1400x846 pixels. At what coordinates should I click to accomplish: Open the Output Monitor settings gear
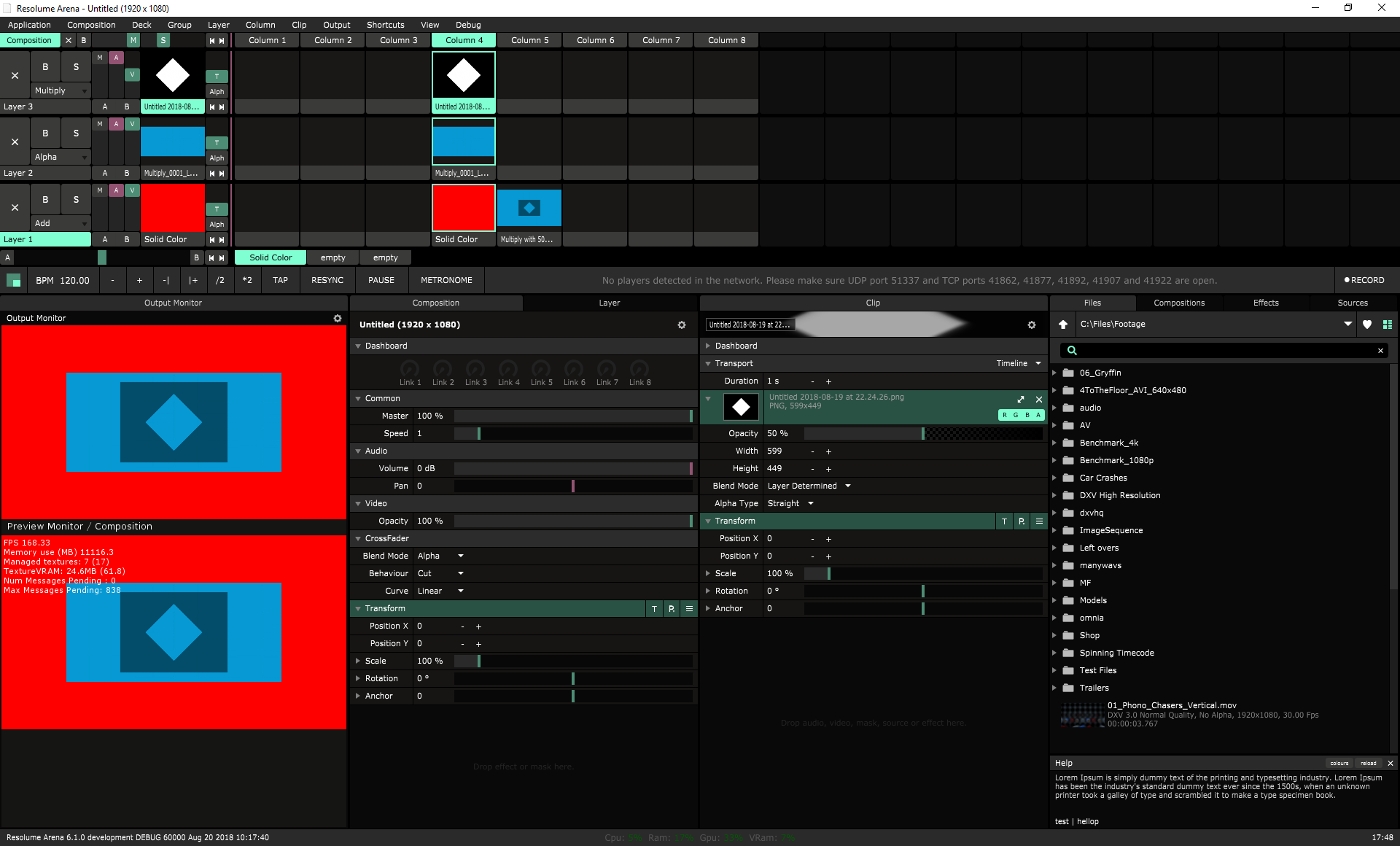(x=338, y=319)
